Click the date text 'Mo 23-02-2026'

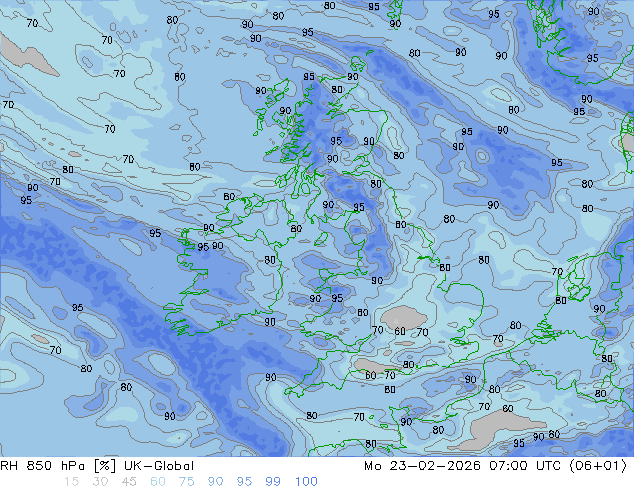coord(422,466)
